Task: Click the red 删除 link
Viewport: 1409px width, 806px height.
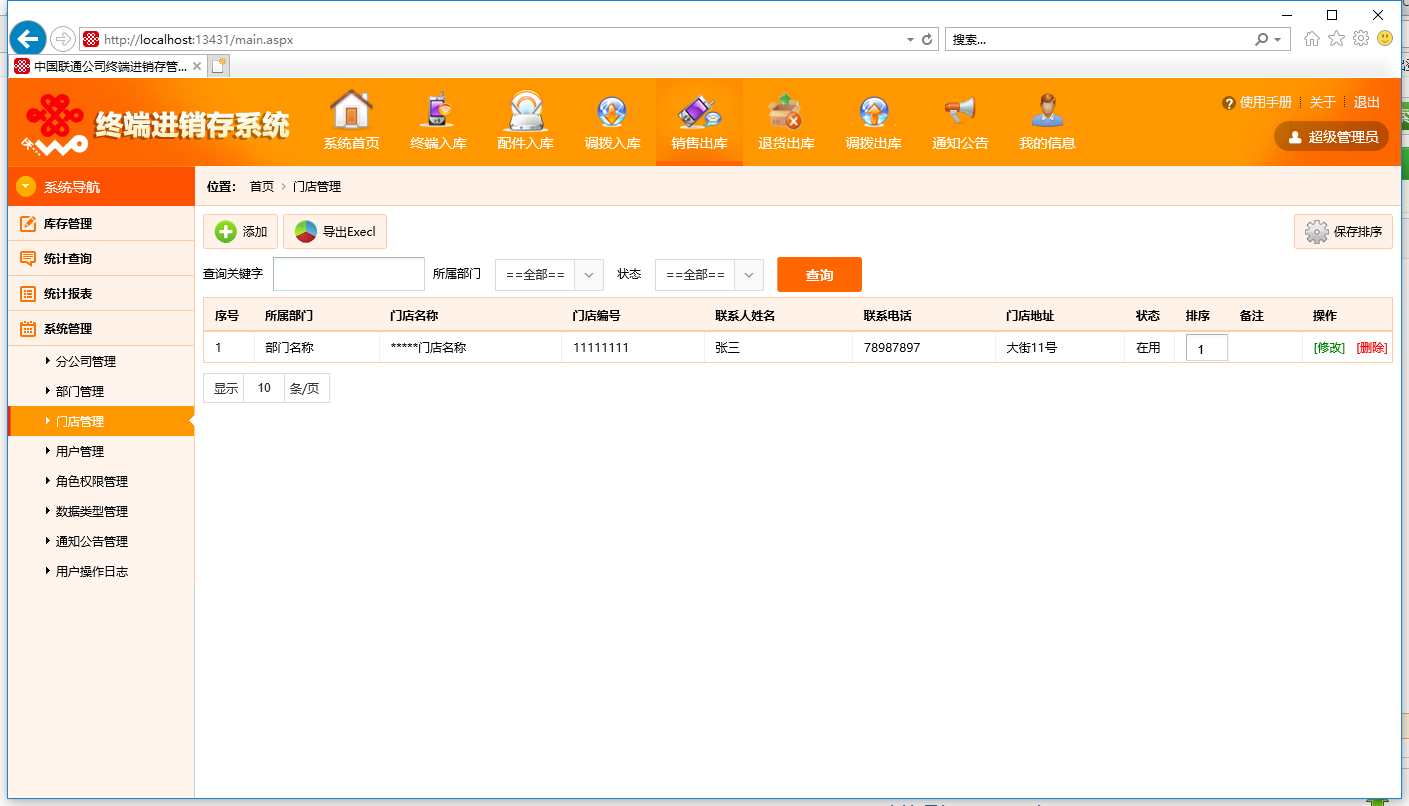Action: [1372, 348]
